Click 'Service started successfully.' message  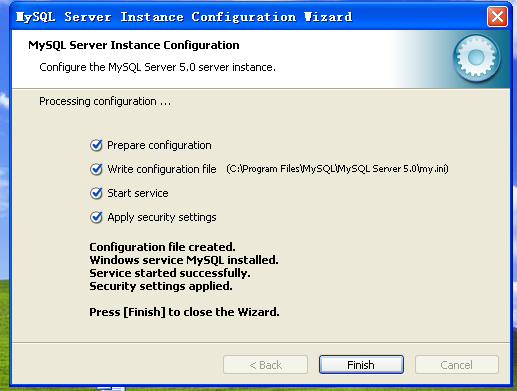point(170,273)
